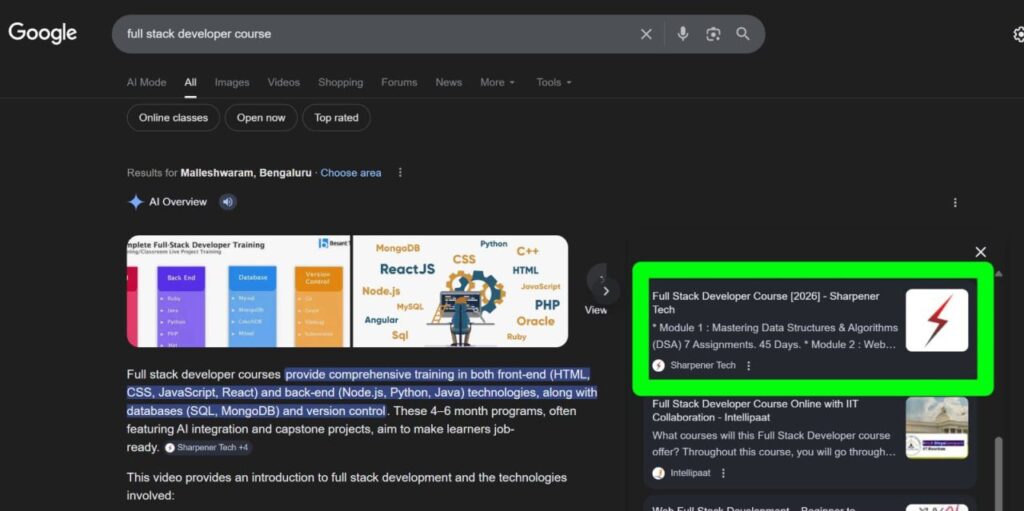
Task: Expand the More search menu
Action: click(x=498, y=82)
